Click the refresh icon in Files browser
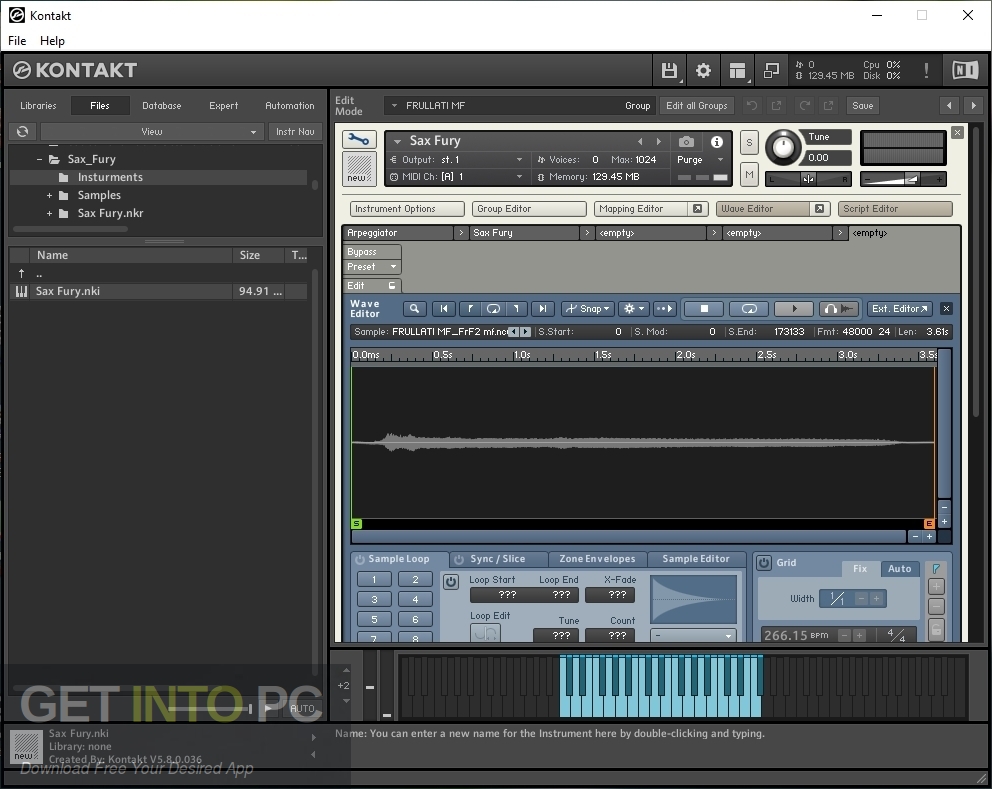The image size is (992, 789). click(x=23, y=132)
